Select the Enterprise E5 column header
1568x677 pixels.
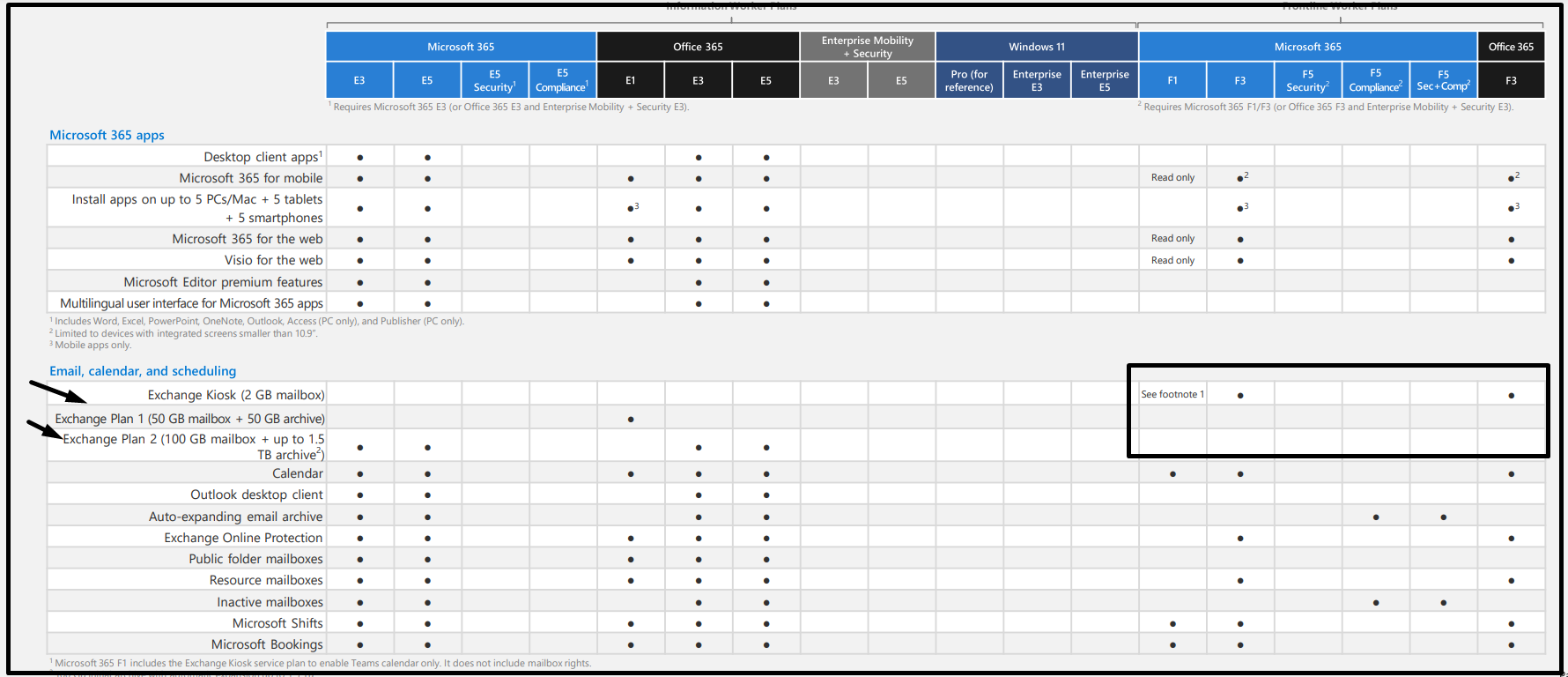pos(1105,80)
